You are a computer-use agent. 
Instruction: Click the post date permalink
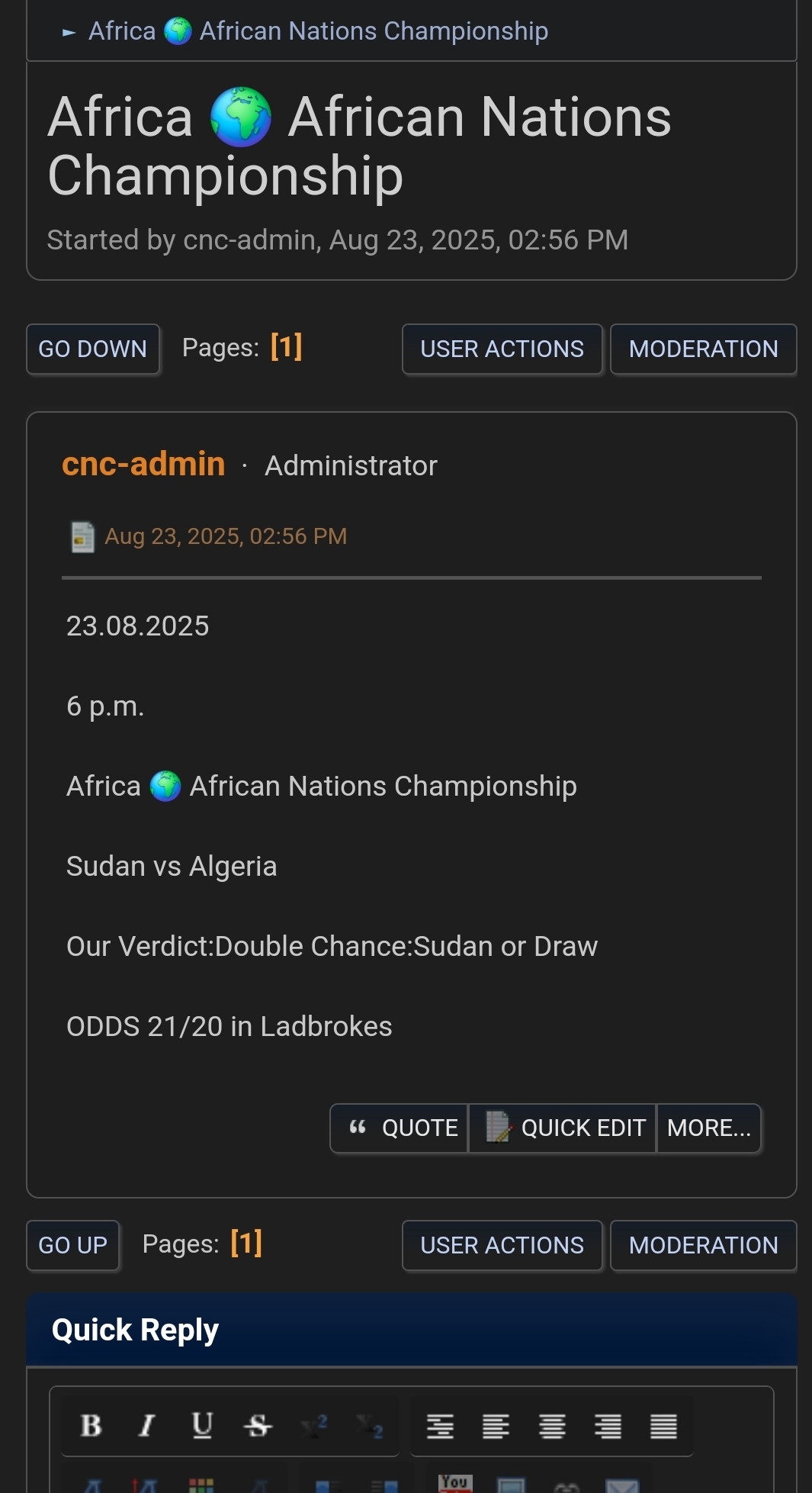[x=225, y=536]
